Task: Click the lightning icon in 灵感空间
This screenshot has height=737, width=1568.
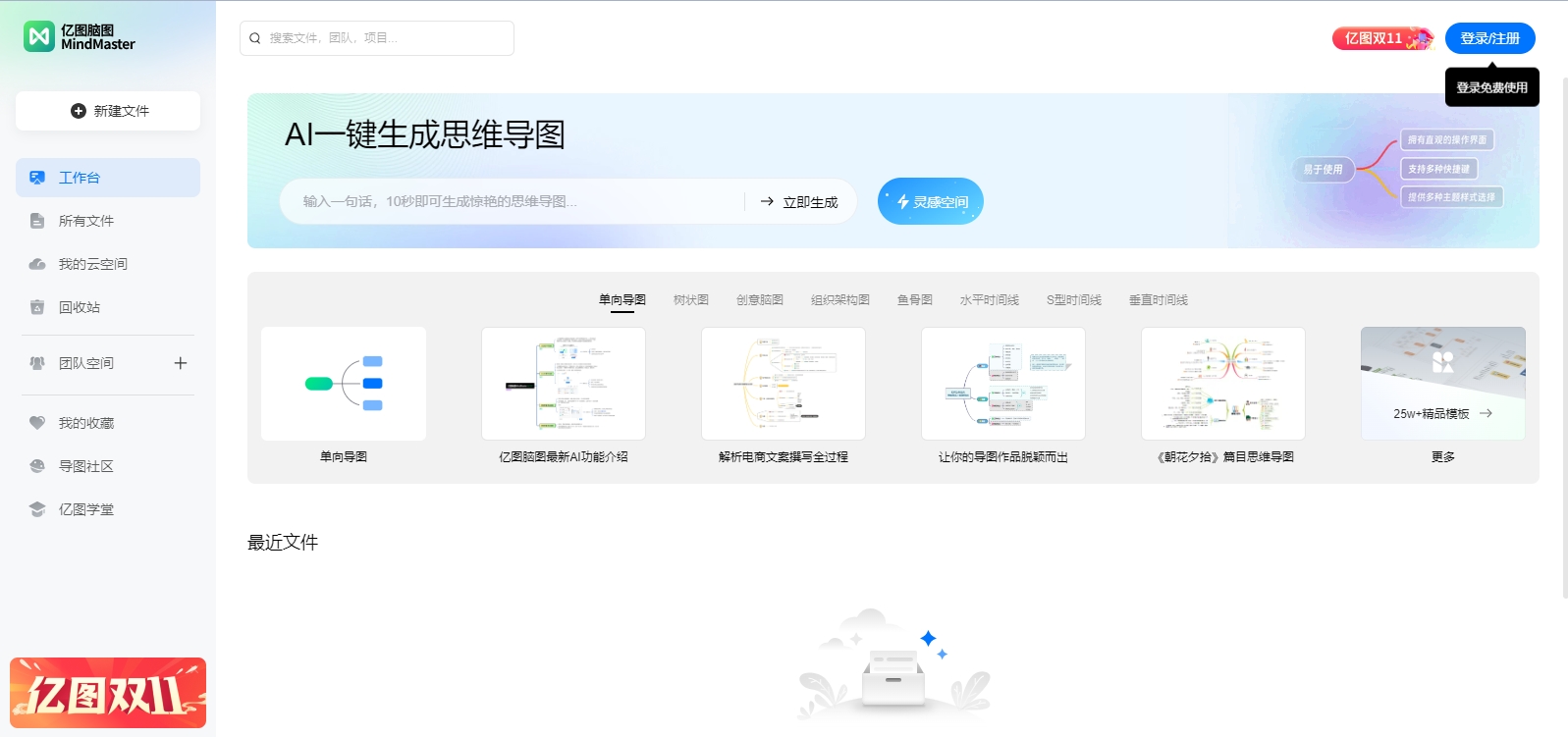Action: pyautogui.click(x=902, y=201)
